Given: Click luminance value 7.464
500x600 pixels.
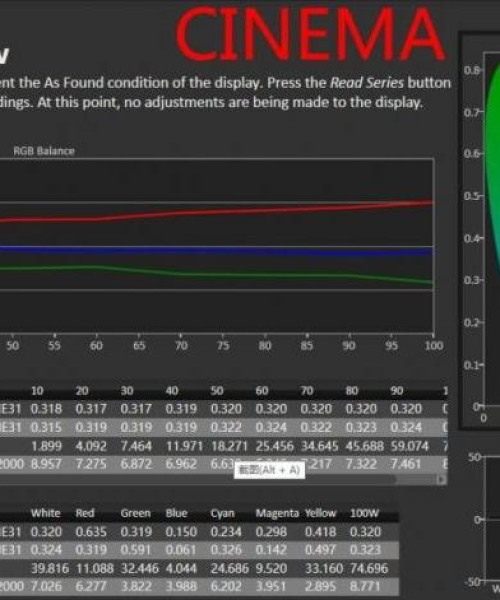Looking at the screenshot, I should pos(136,446).
